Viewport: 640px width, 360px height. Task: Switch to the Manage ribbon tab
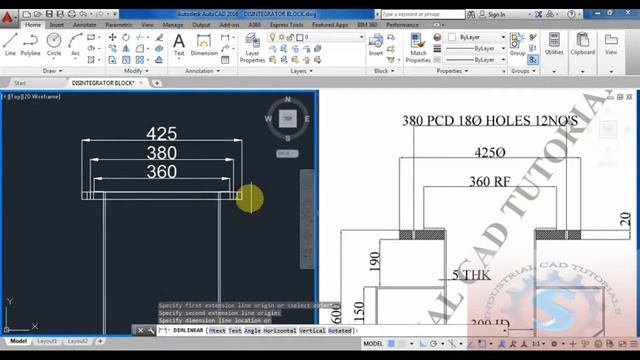click(173, 25)
